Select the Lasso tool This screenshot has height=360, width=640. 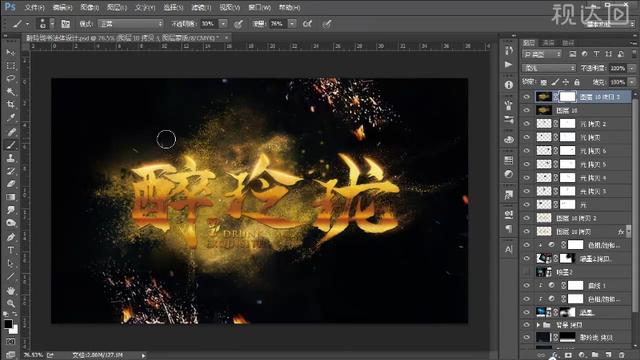(x=11, y=78)
